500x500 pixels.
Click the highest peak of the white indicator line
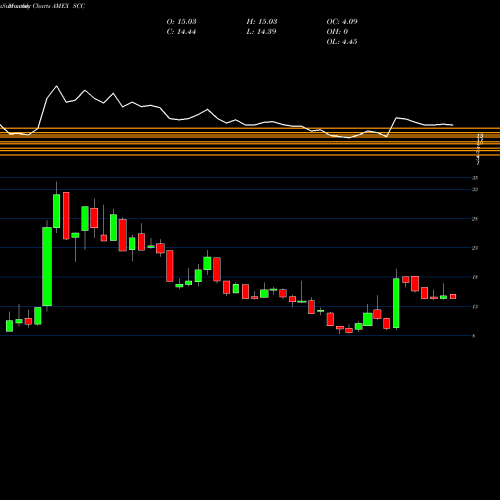coord(56,86)
